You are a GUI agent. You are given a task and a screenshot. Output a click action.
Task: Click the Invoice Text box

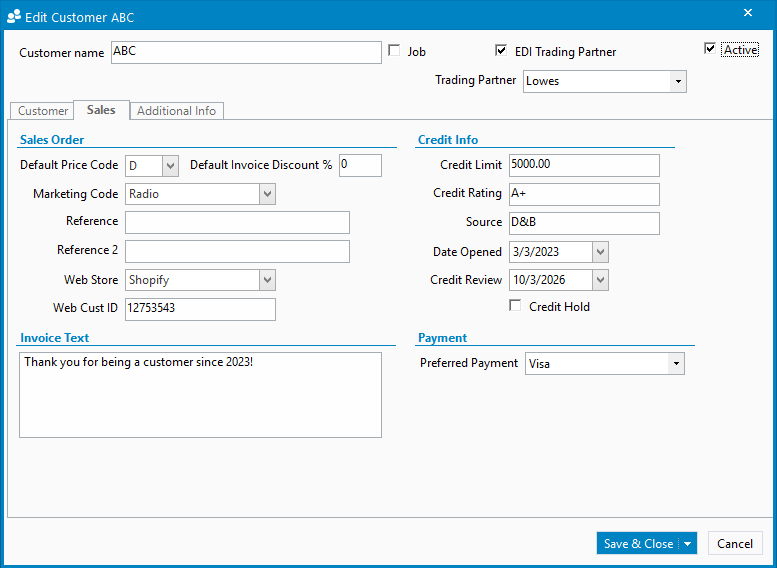click(x=200, y=394)
